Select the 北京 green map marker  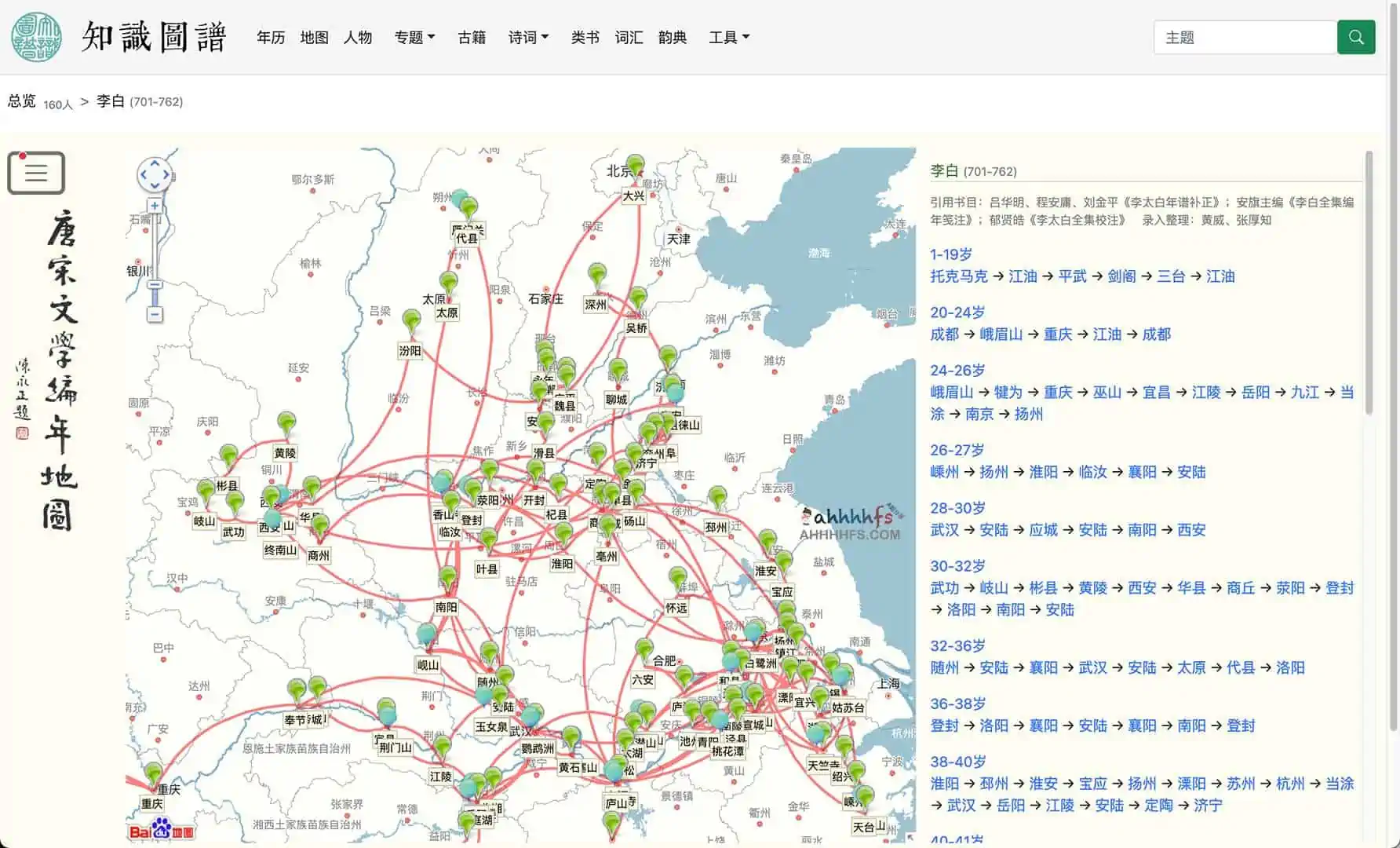tap(635, 165)
